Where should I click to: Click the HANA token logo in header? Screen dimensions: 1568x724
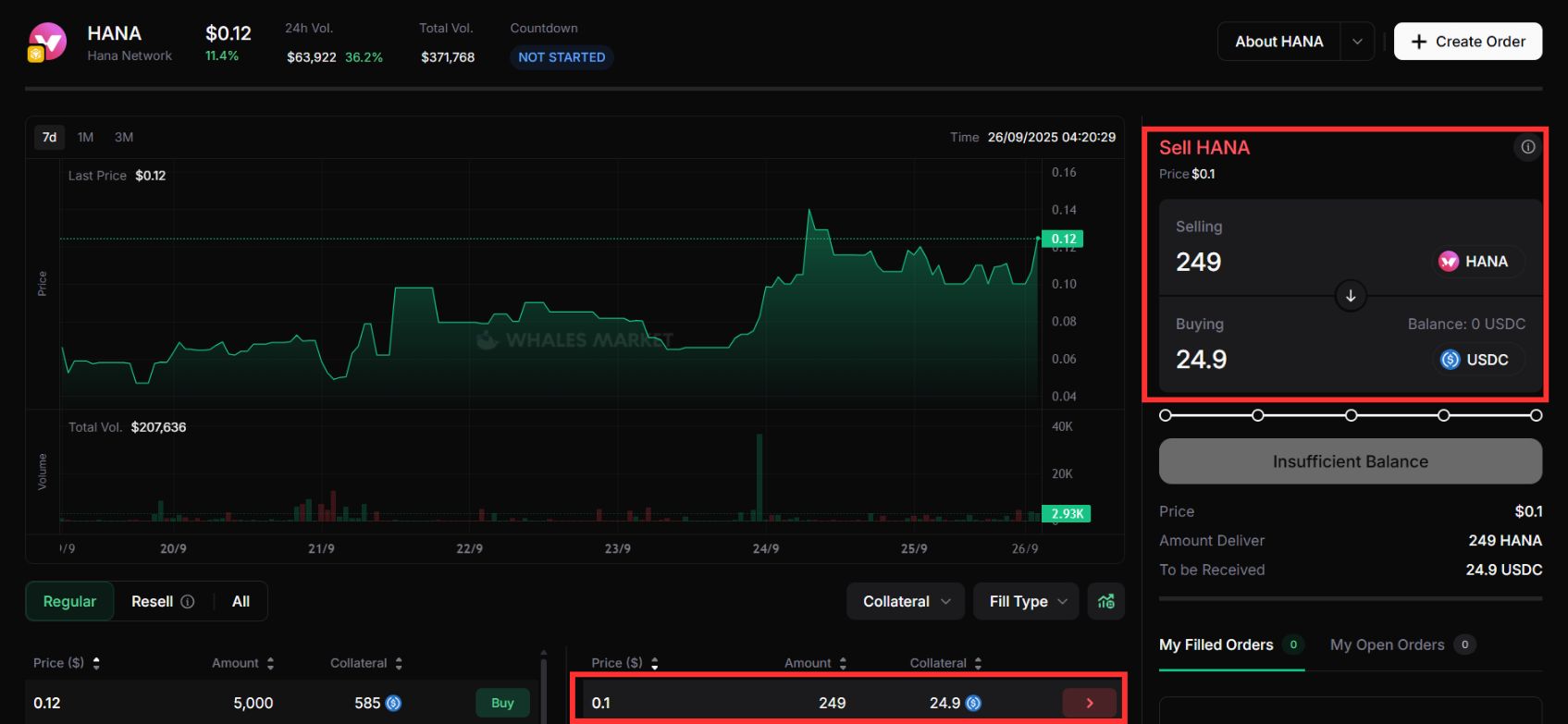[47, 43]
